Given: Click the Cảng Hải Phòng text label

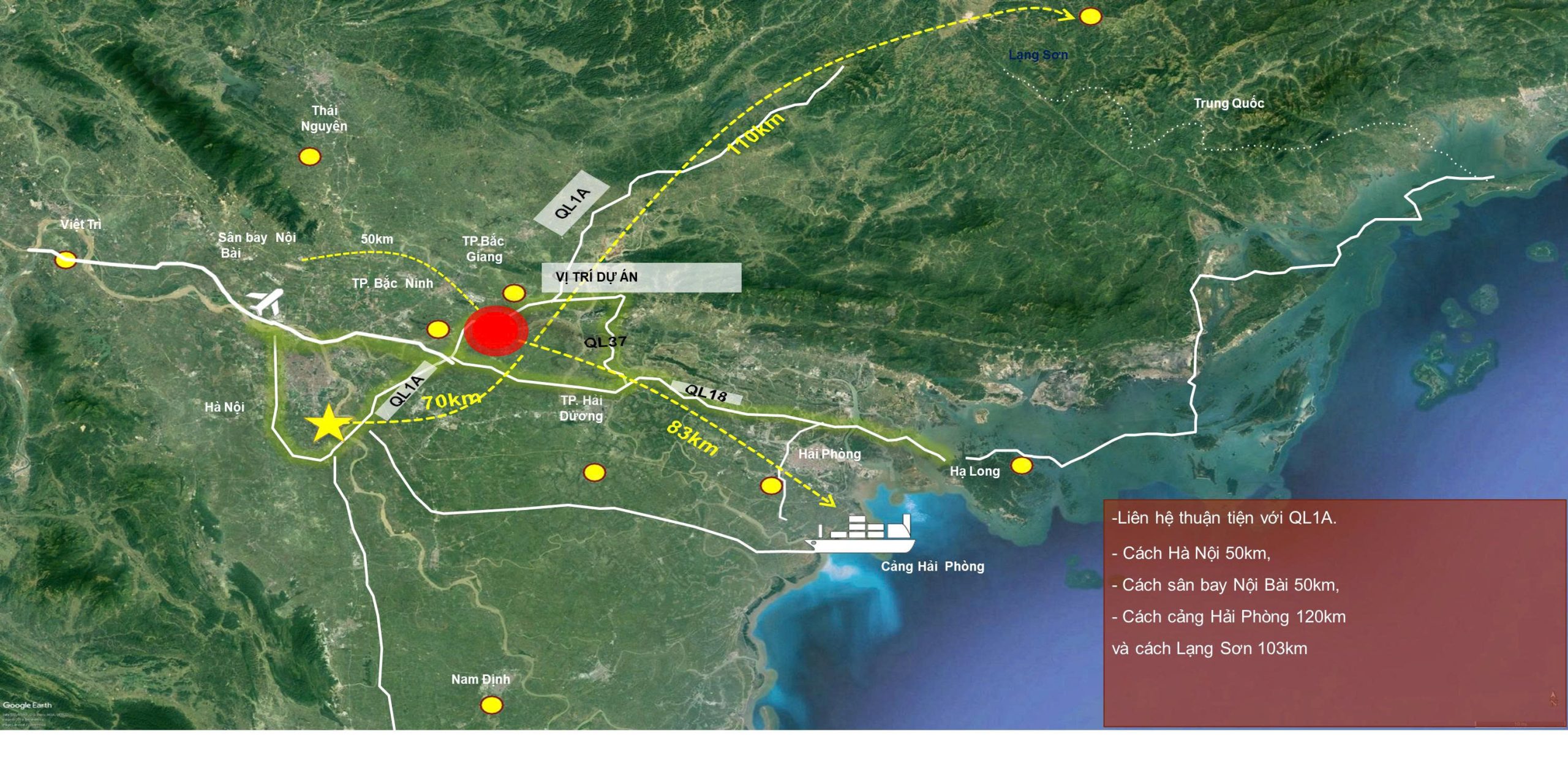Looking at the screenshot, I should coord(932,566).
